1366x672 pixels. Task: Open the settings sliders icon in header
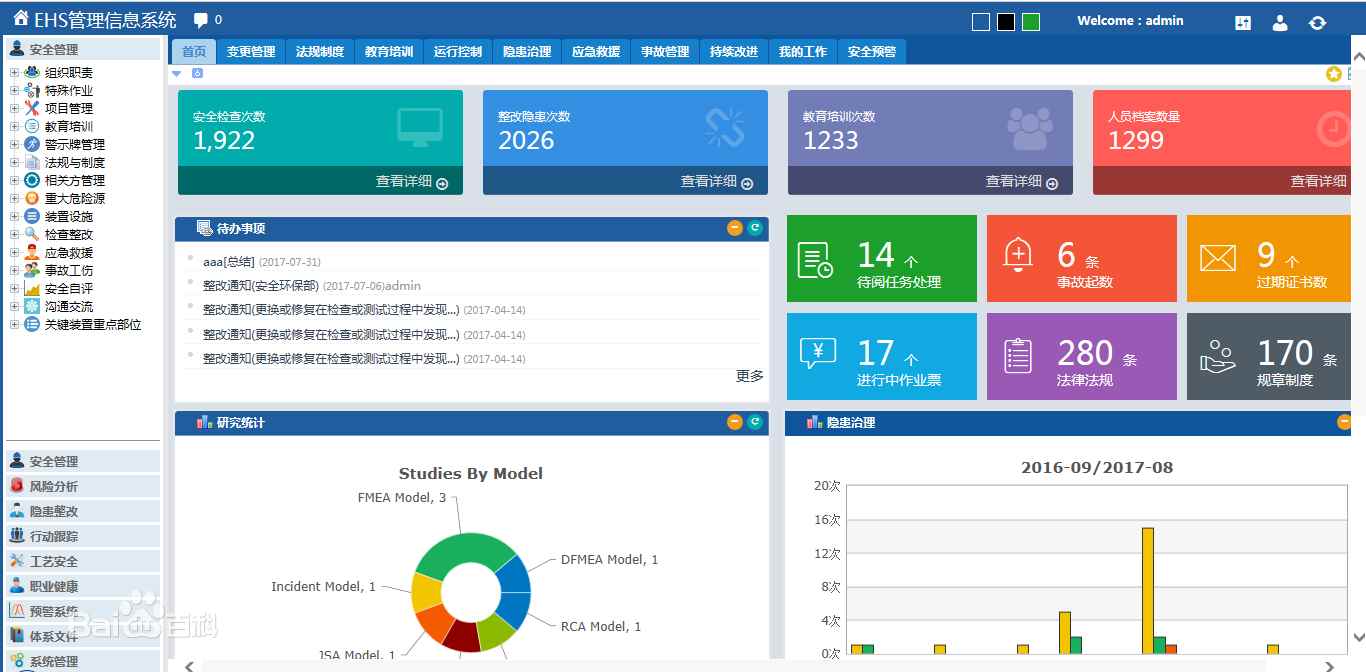pyautogui.click(x=1243, y=23)
